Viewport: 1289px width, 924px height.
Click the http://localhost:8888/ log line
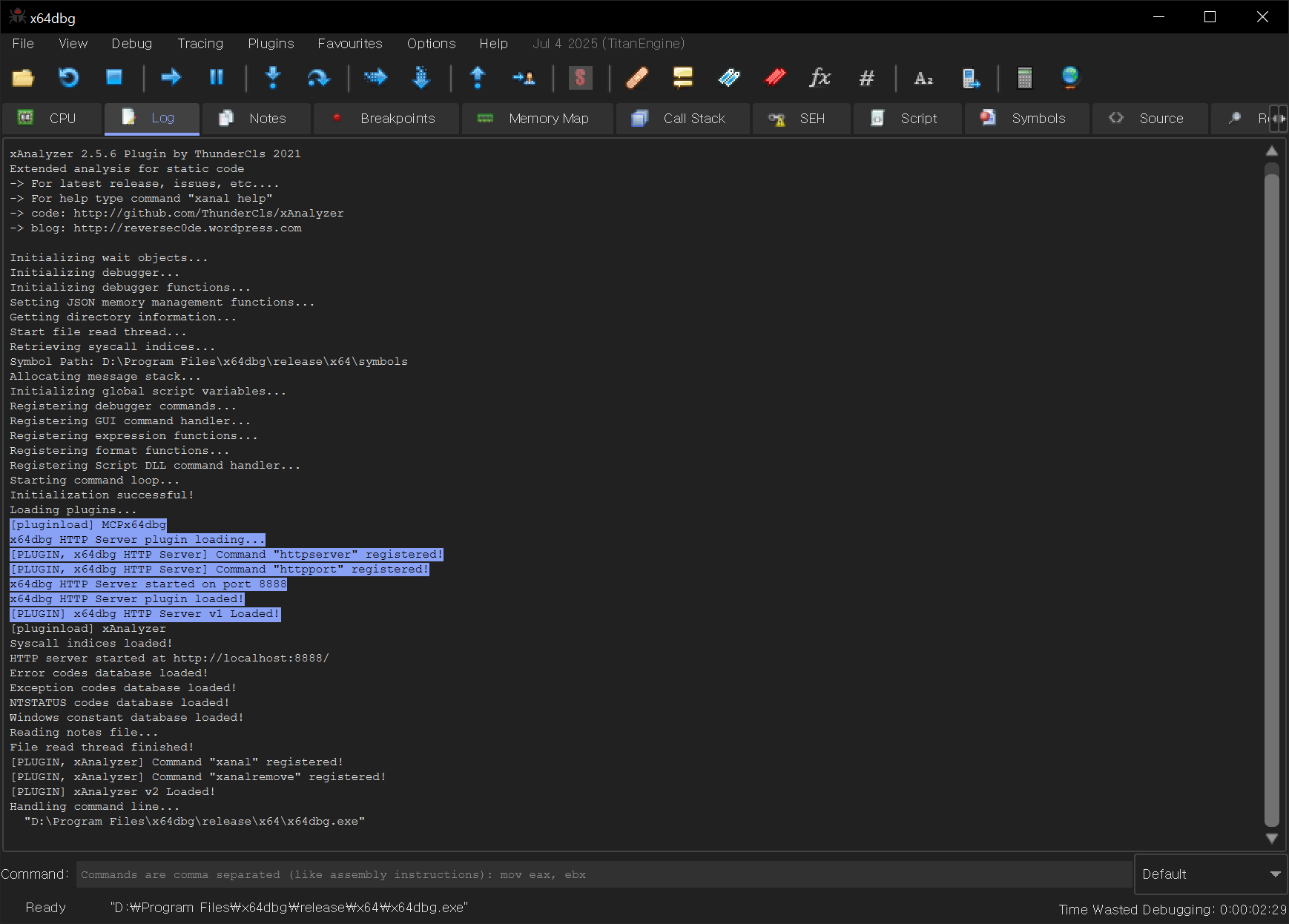169,658
